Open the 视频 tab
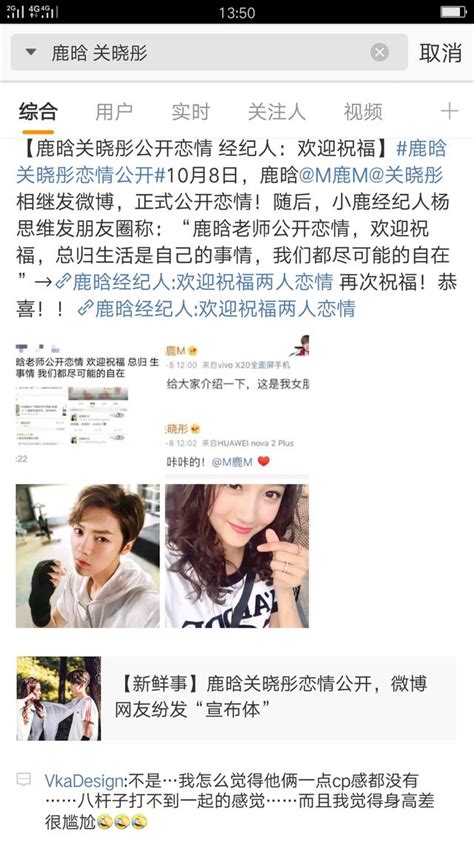Image resolution: width=474 pixels, height=842 pixels. (363, 112)
